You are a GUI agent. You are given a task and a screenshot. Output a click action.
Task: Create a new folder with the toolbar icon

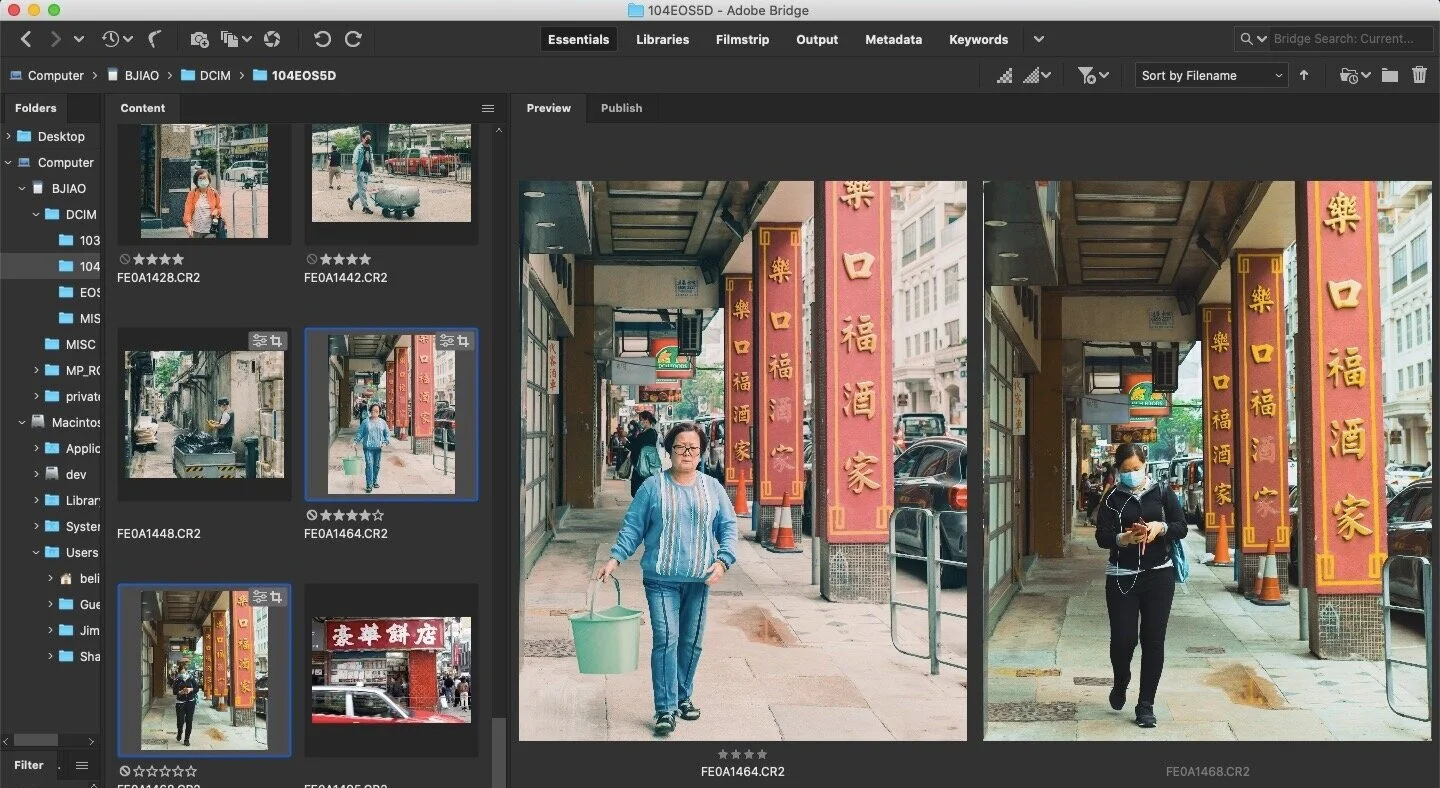(1390, 74)
